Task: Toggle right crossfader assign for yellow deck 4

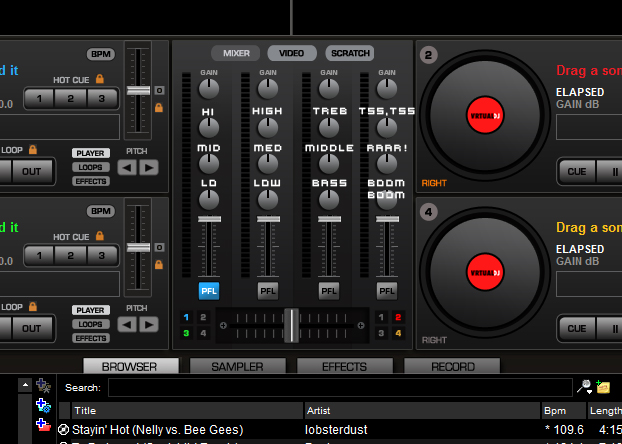Action: tap(398, 333)
